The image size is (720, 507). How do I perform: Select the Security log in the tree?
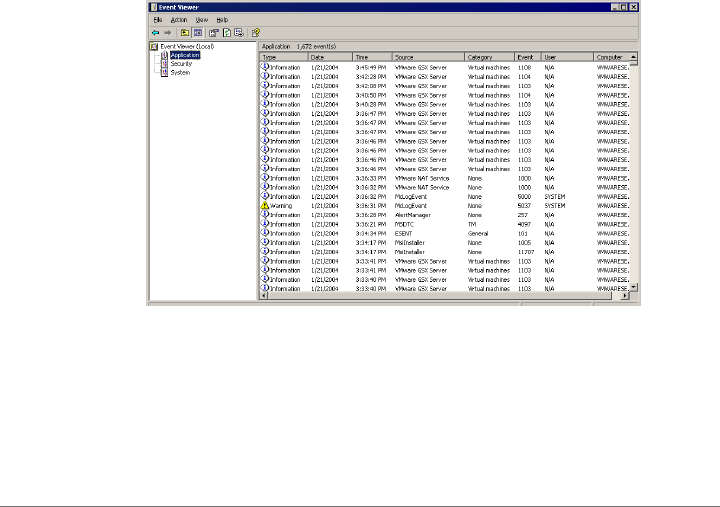[x=180, y=64]
